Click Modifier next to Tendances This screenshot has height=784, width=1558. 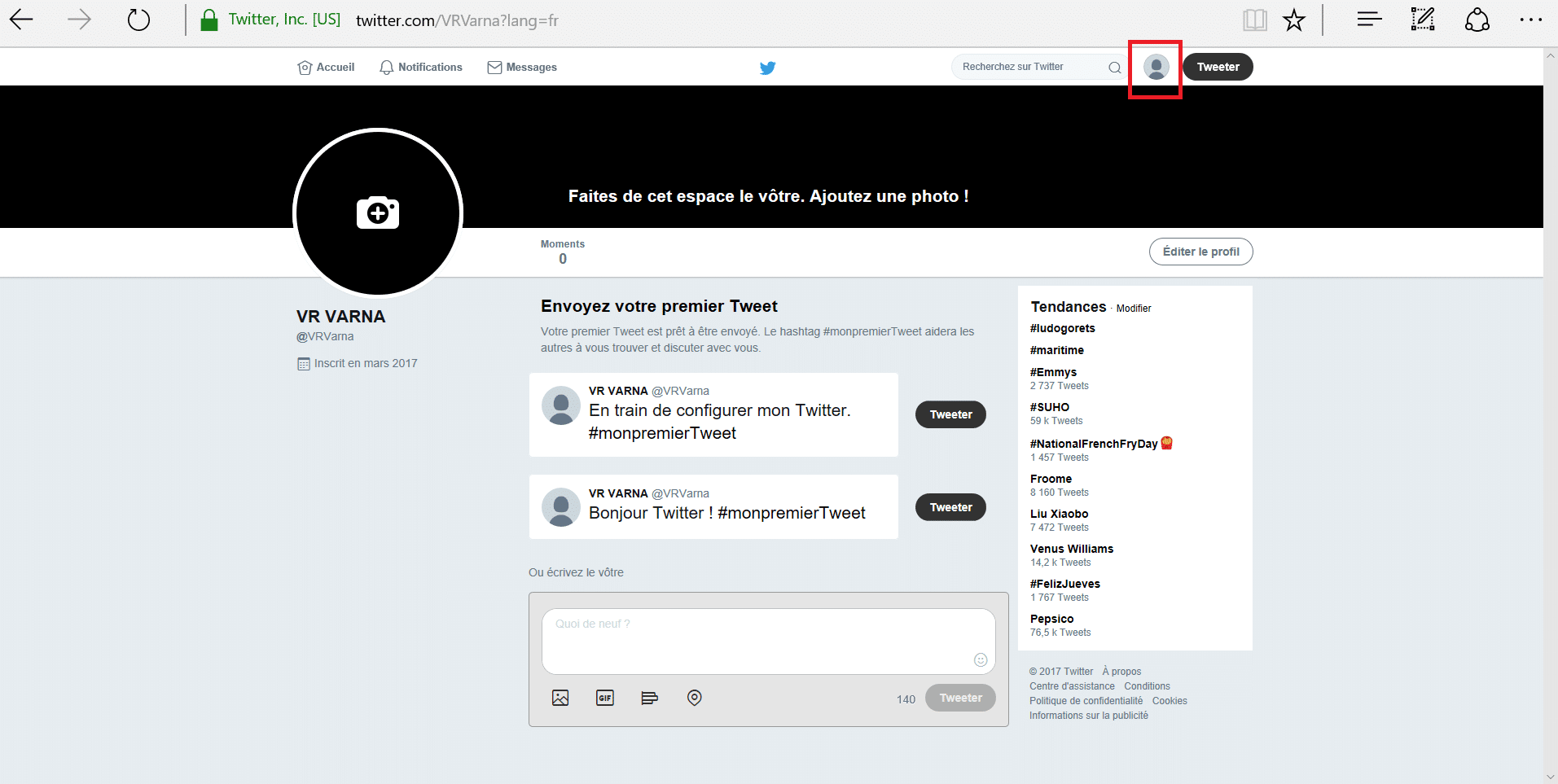[1134, 309]
